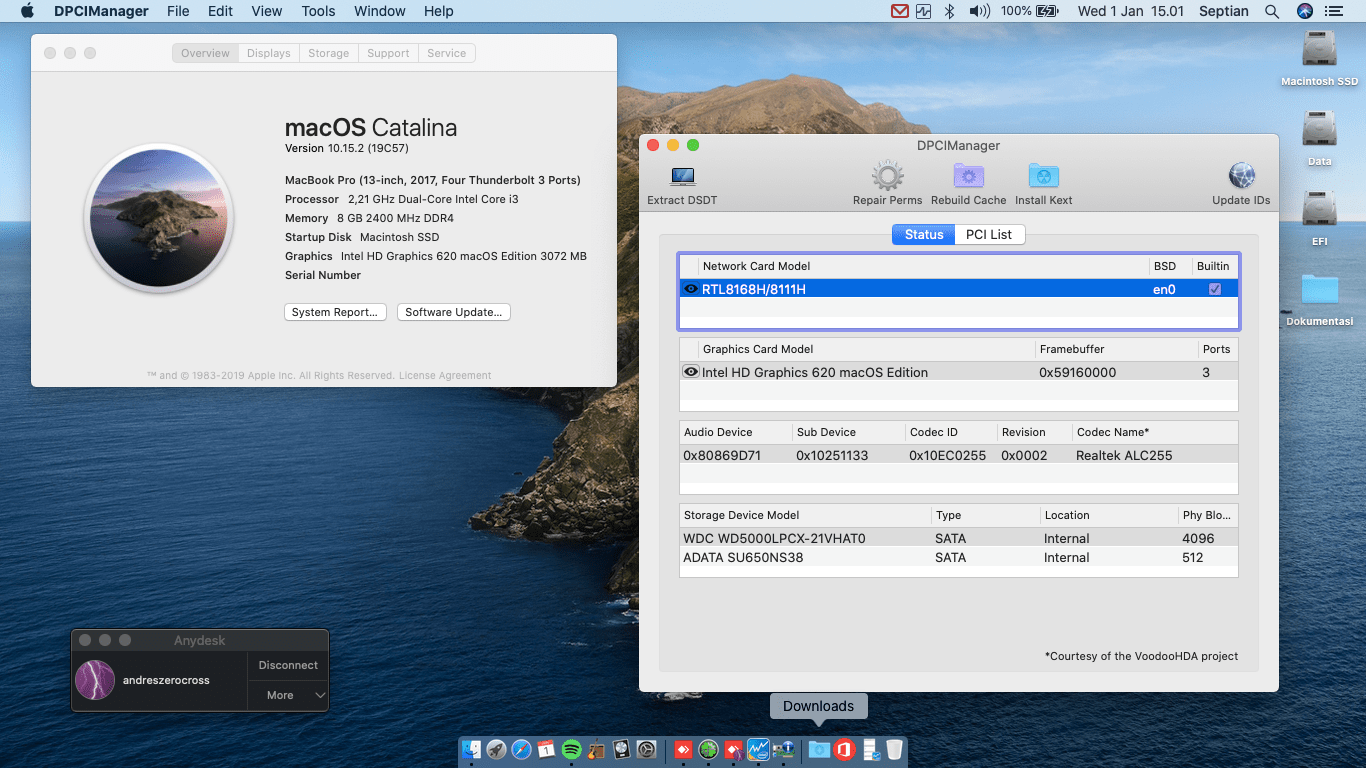Open the Window menu in menu bar
This screenshot has width=1366, height=768.
point(379,11)
